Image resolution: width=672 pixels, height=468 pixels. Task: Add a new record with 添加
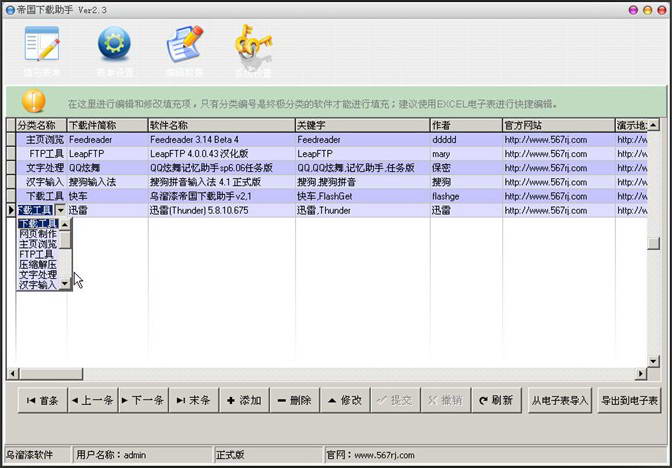(244, 400)
